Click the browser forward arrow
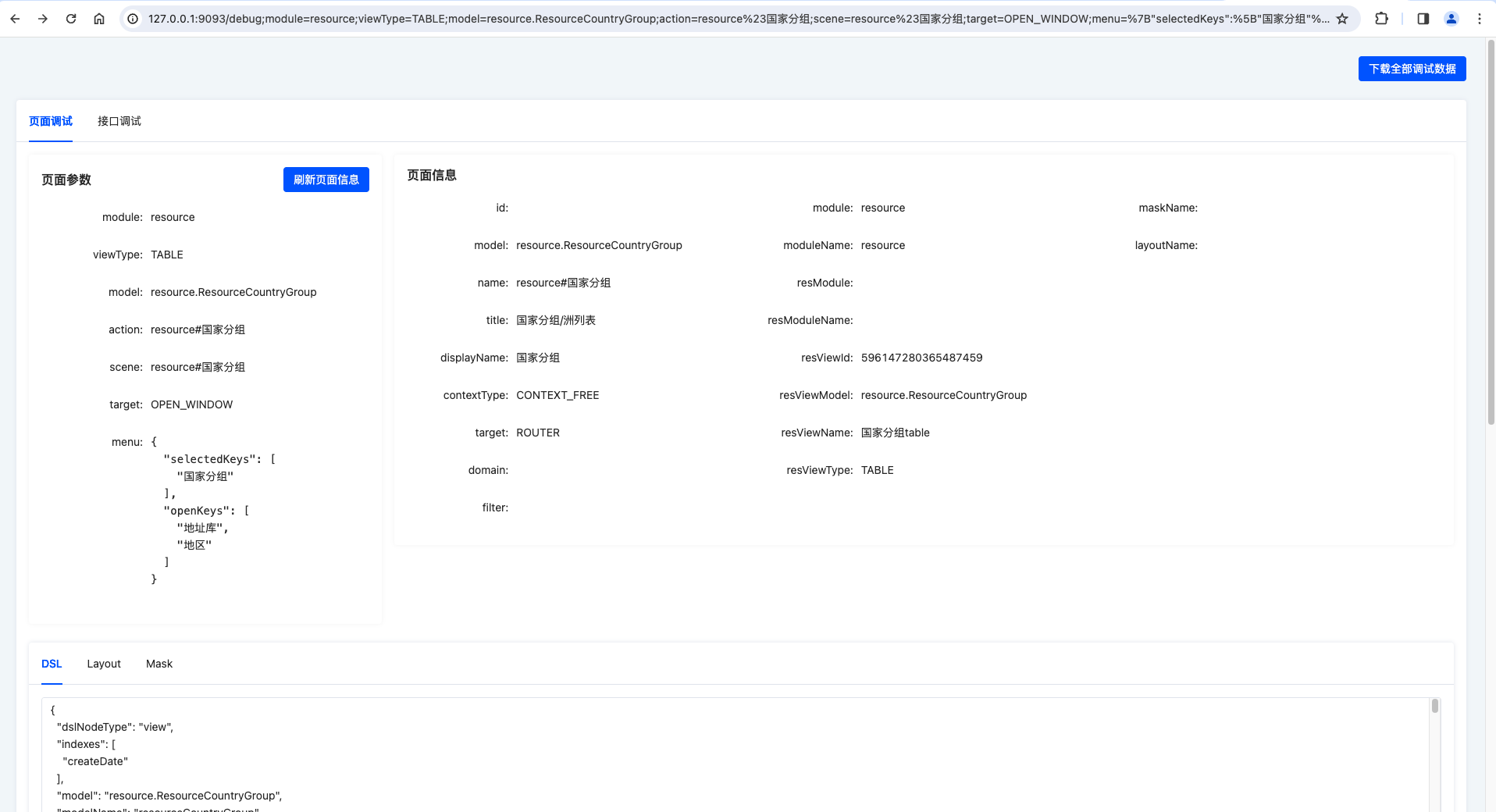This screenshot has width=1496, height=812. 43,19
